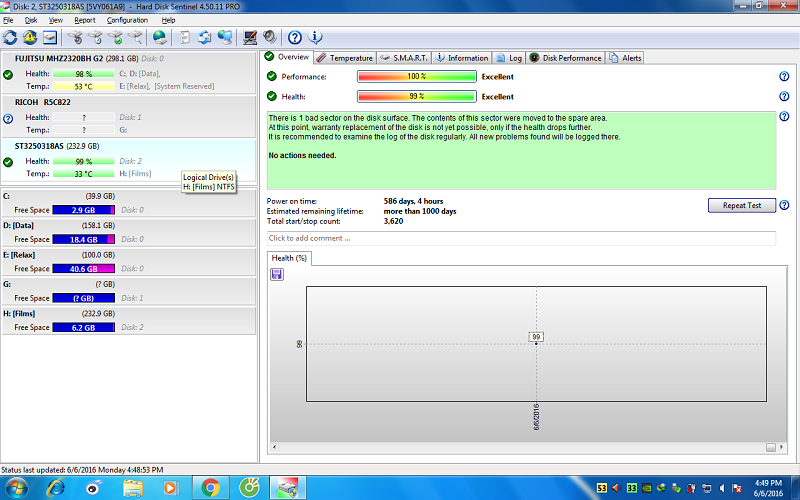Open the S.M.A.R.T. tab
This screenshot has width=800, height=500.
tap(404, 58)
